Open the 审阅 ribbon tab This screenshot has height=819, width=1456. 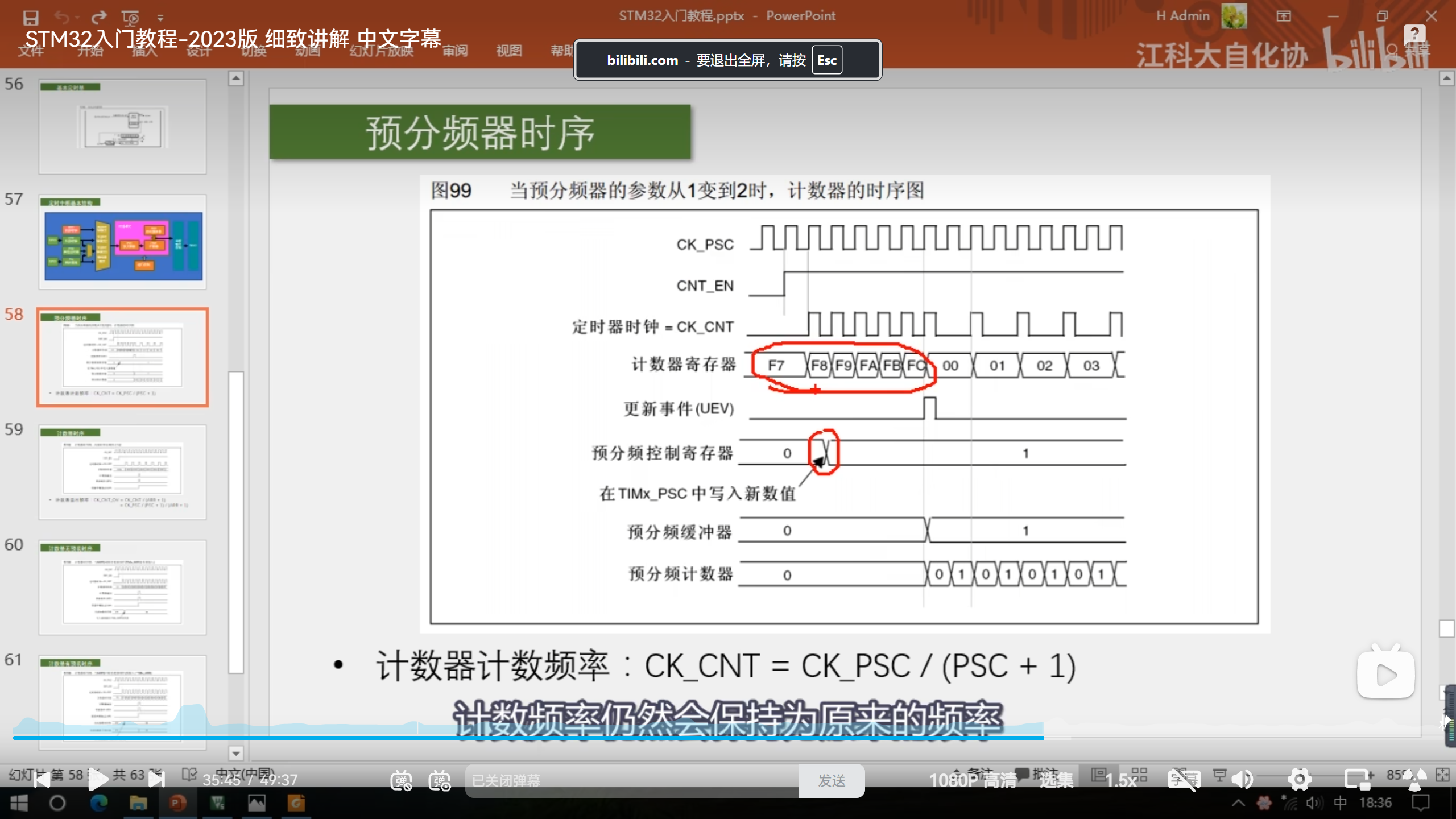pos(455,51)
